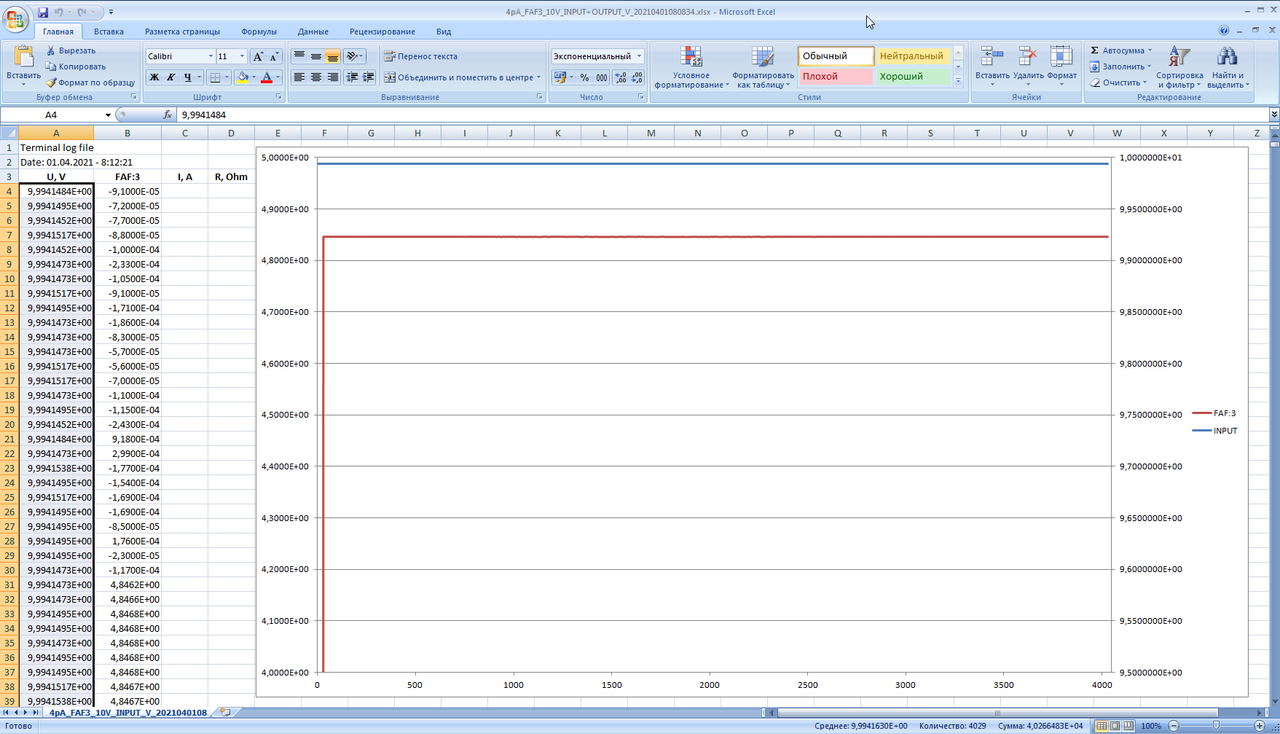Select the chart legend entry FAF:3
The width and height of the screenshot is (1280, 734).
[x=1215, y=412]
